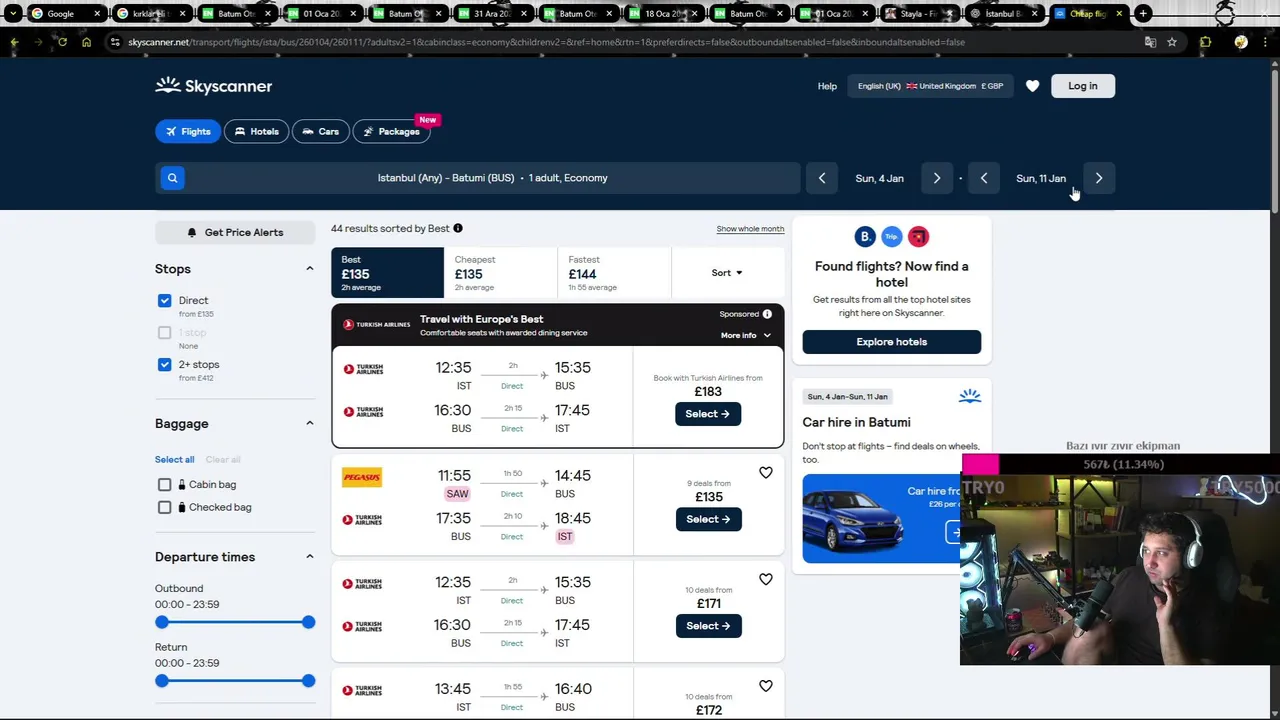This screenshot has width=1280, height=720.
Task: Click the blue search magnifier icon
Action: pos(172,178)
